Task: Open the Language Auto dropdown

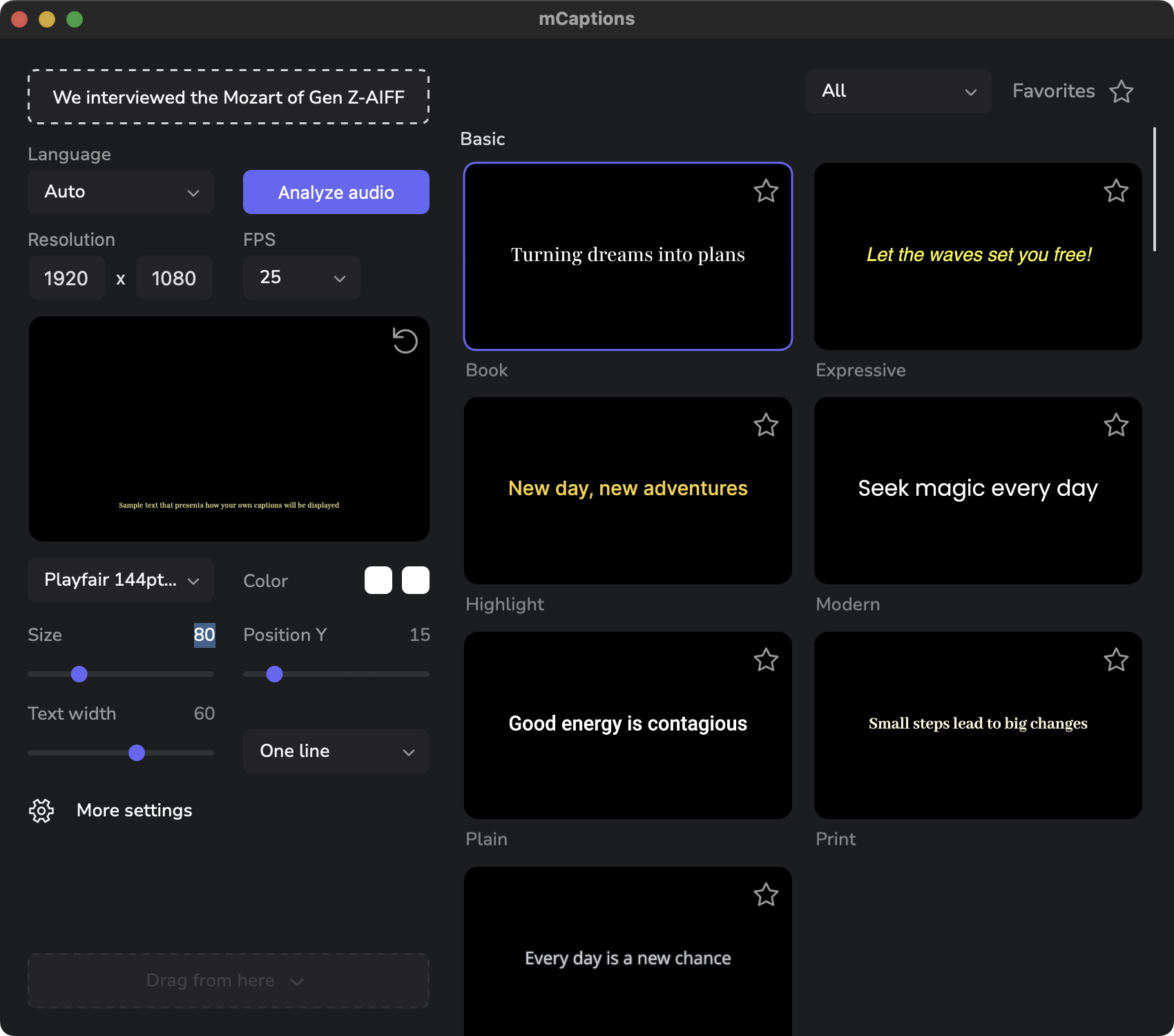Action: (x=121, y=192)
